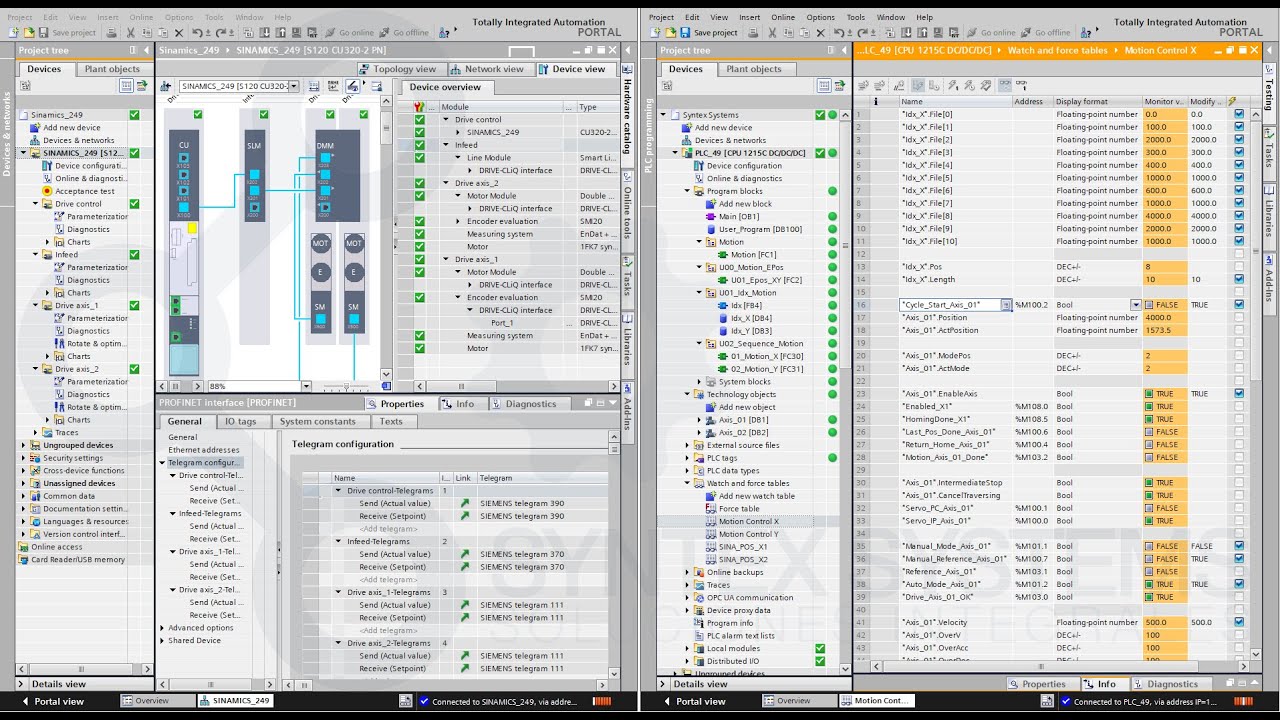Screen dimensions: 1280x720
Task: Toggle empty modify checkbox for Axis_01.Position row
Action: (1239, 318)
